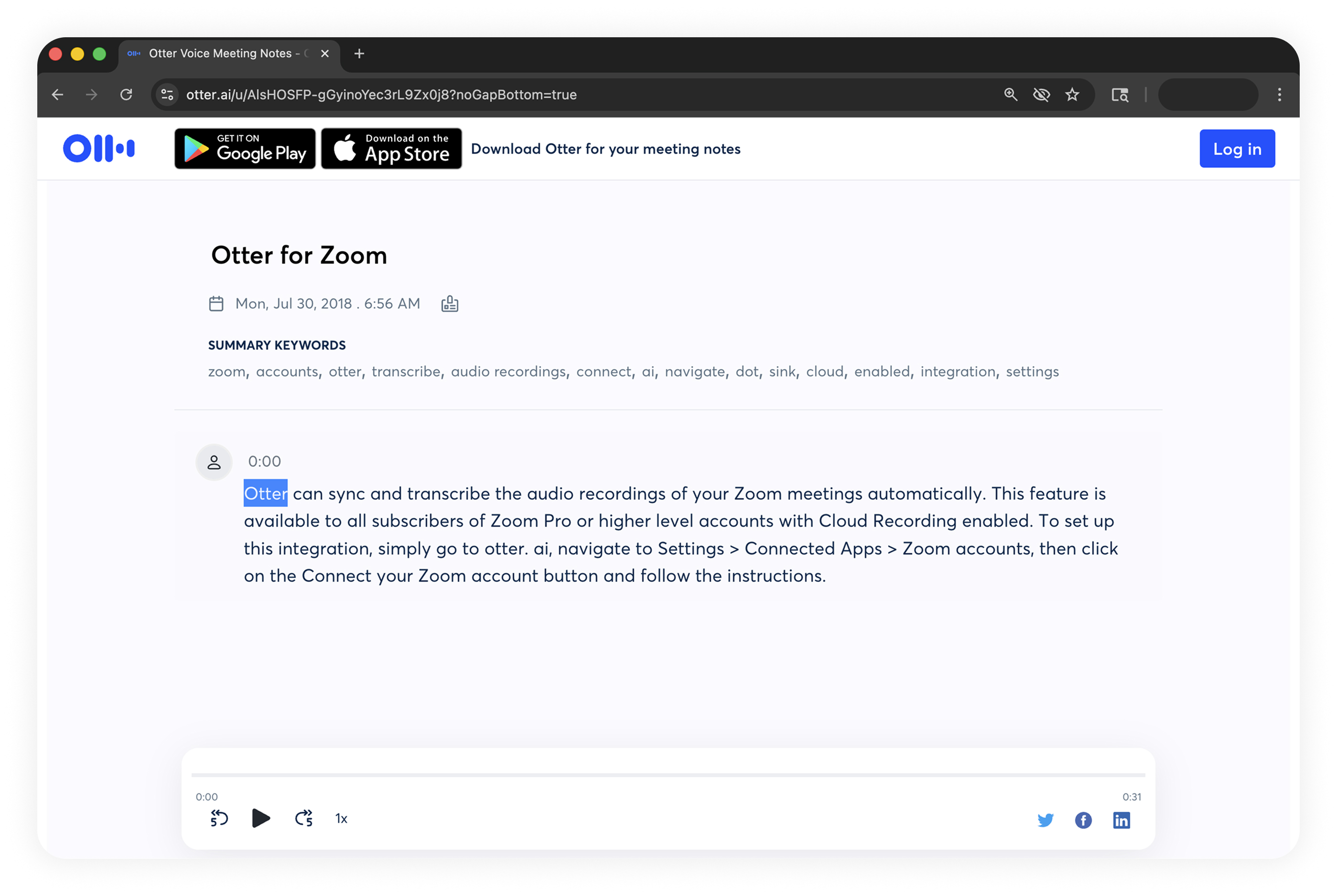
Task: Rewind audio by five seconds
Action: tap(219, 818)
